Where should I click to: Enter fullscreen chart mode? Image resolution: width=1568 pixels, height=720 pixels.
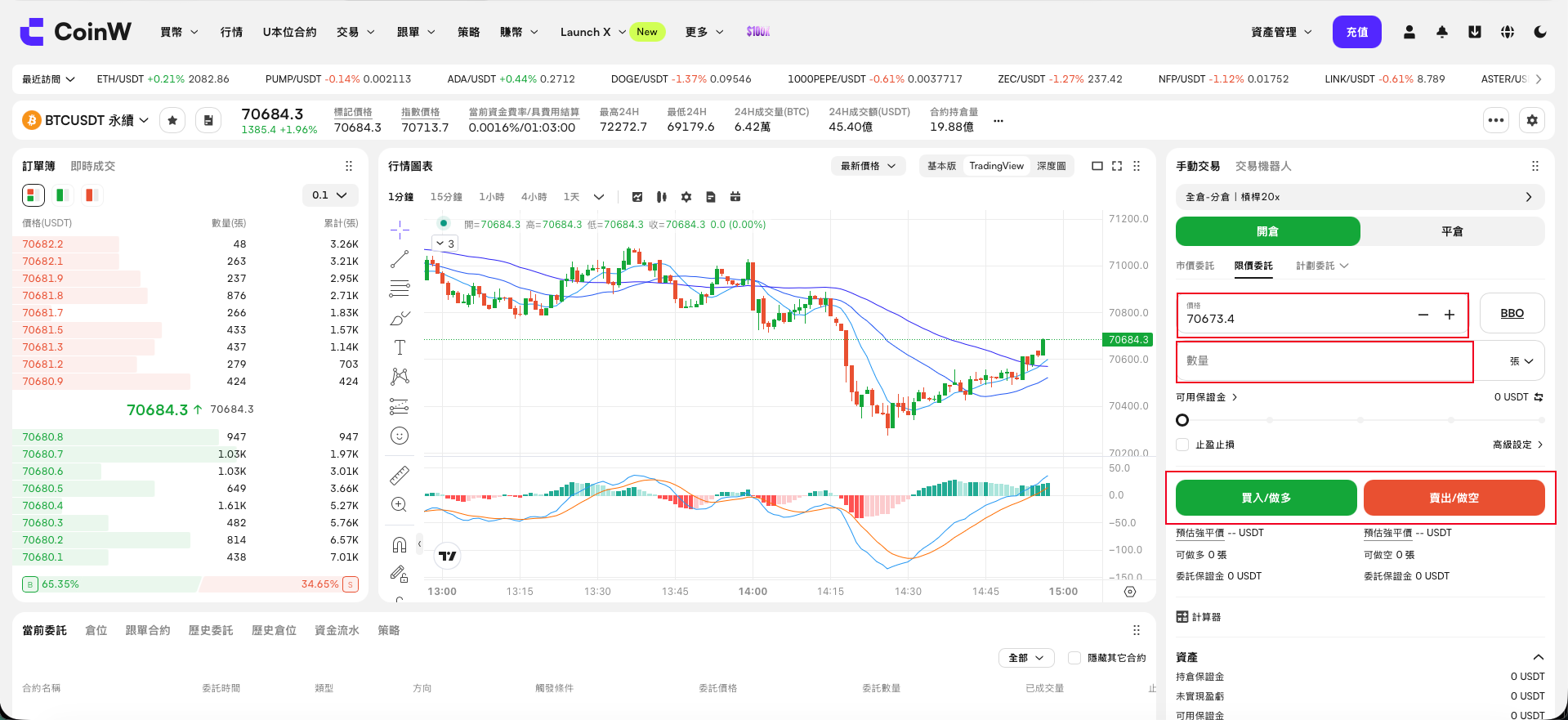pos(1117,166)
